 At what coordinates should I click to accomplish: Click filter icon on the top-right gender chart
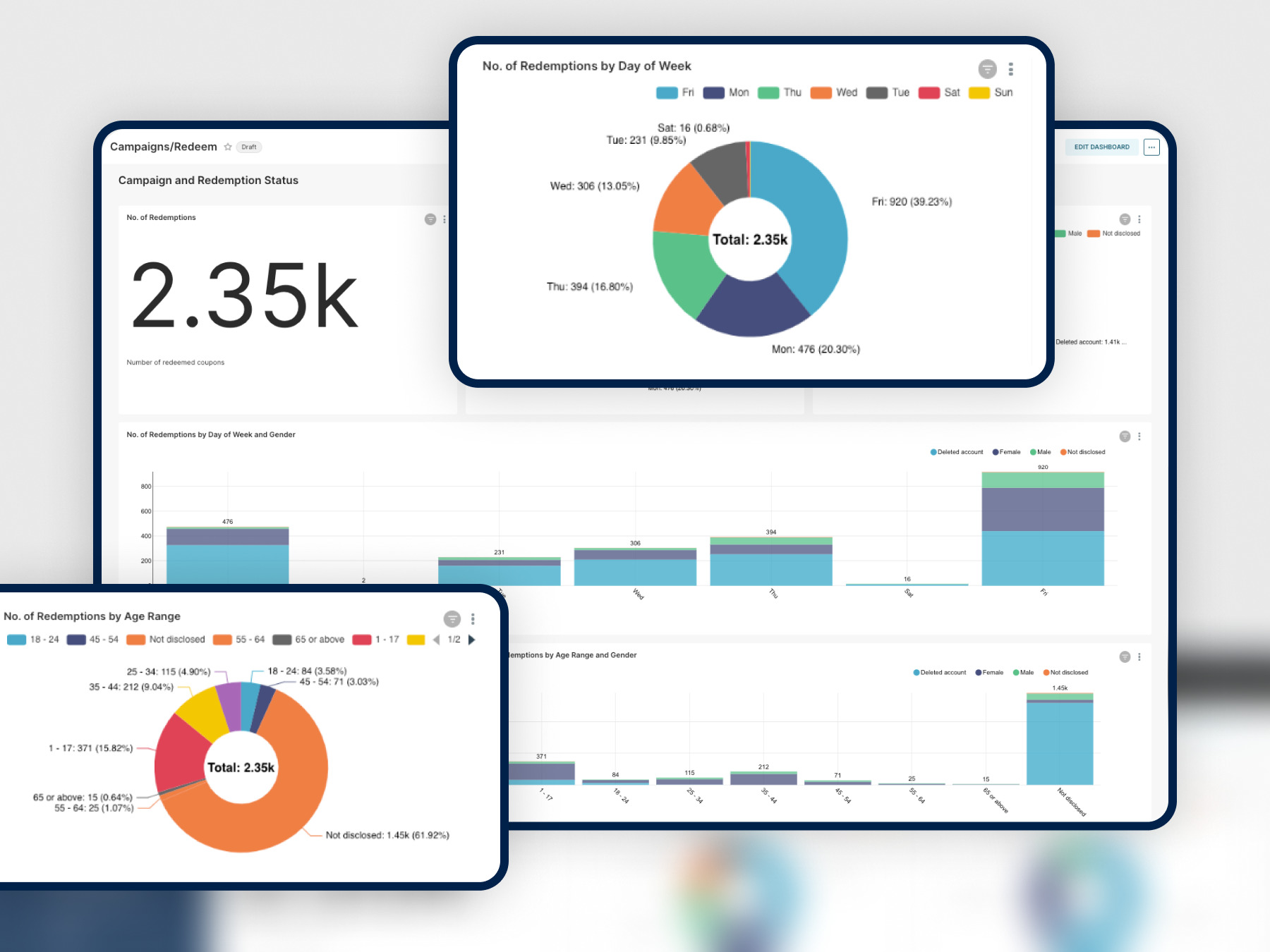(1125, 219)
